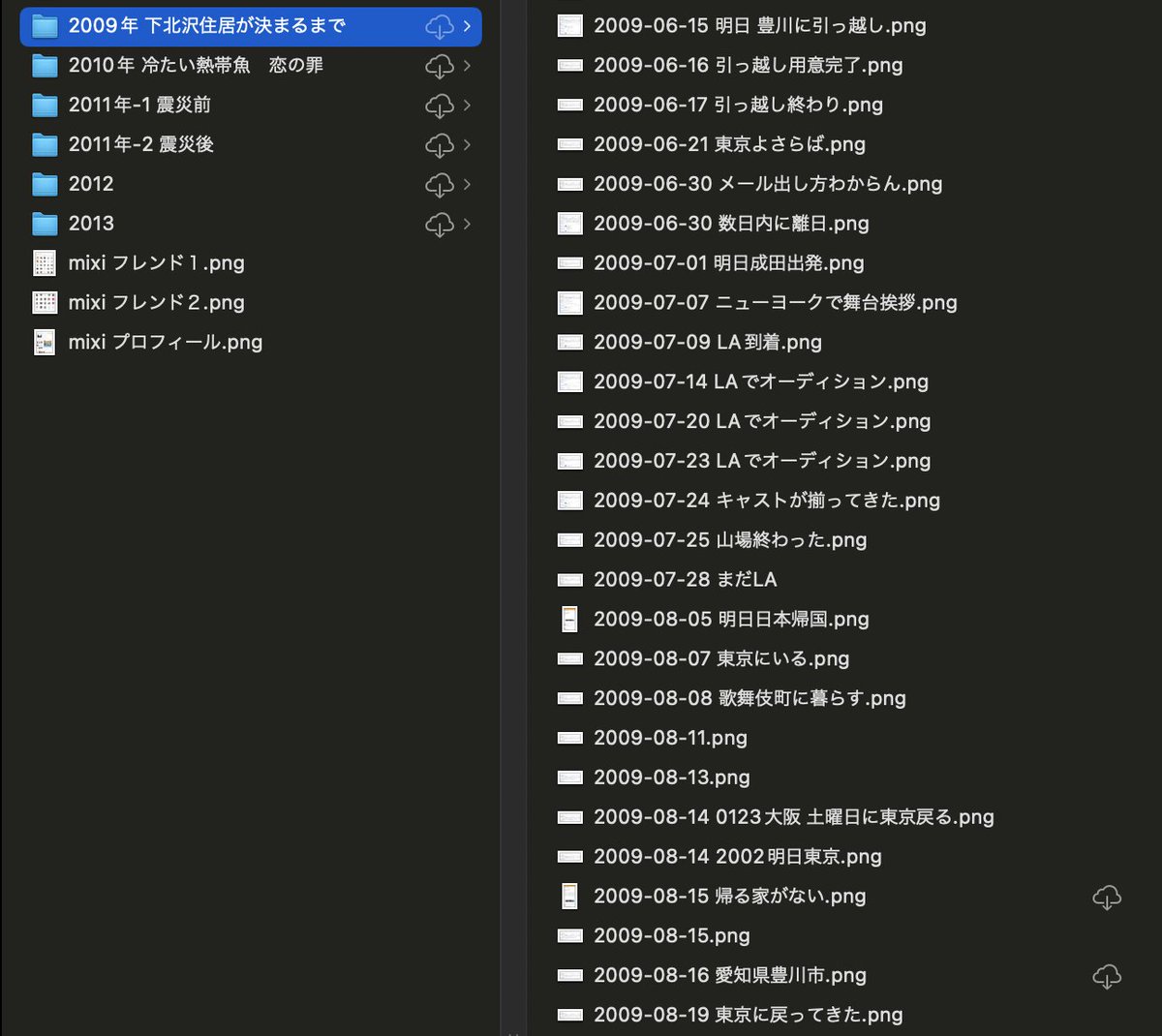Select the 2010年 冷たい熱帯魚 恋の罪 folder name
Screen dimensions: 1162x1036
196,65
